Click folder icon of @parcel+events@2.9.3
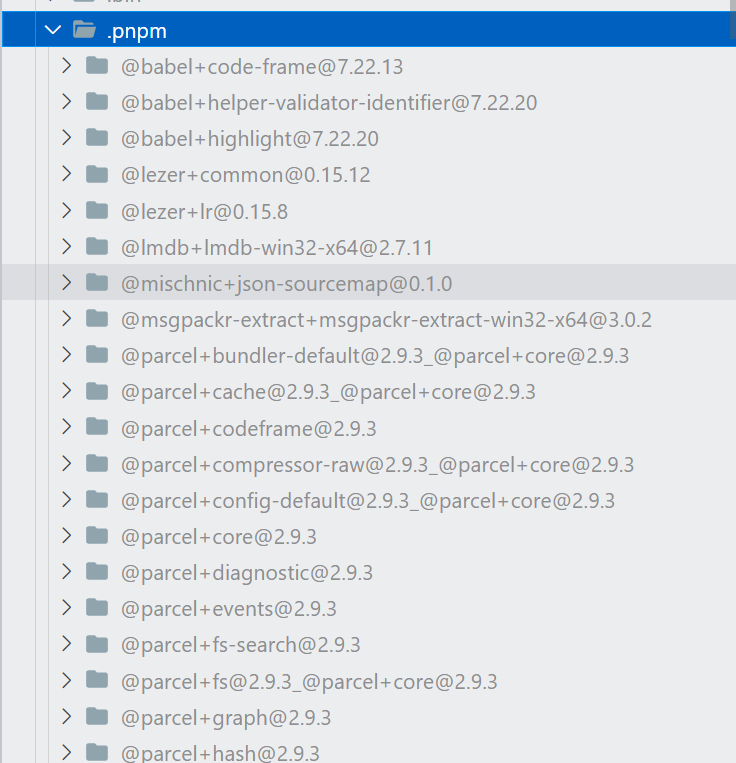 tap(97, 607)
